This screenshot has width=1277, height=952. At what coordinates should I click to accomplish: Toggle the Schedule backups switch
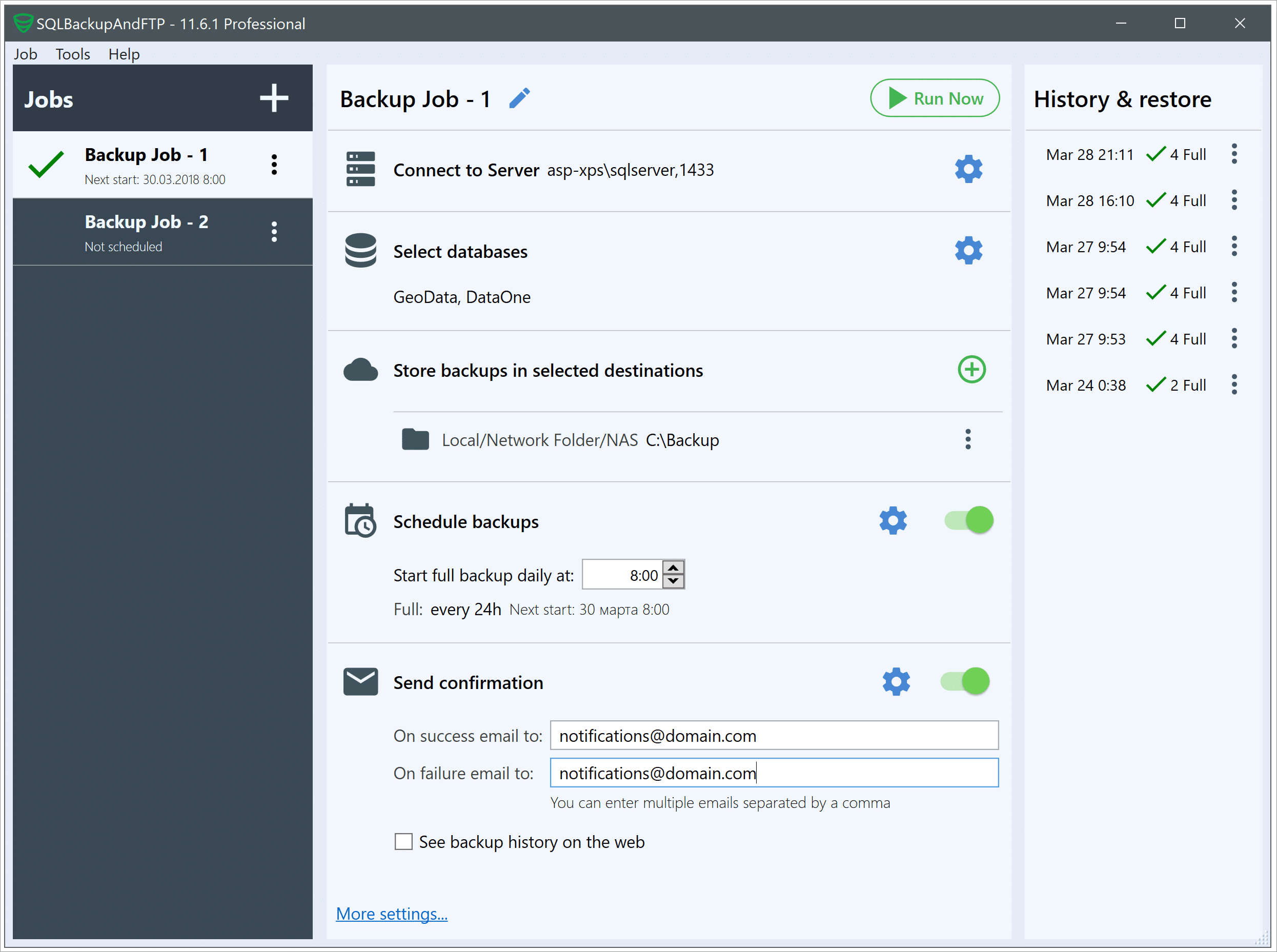(x=969, y=520)
